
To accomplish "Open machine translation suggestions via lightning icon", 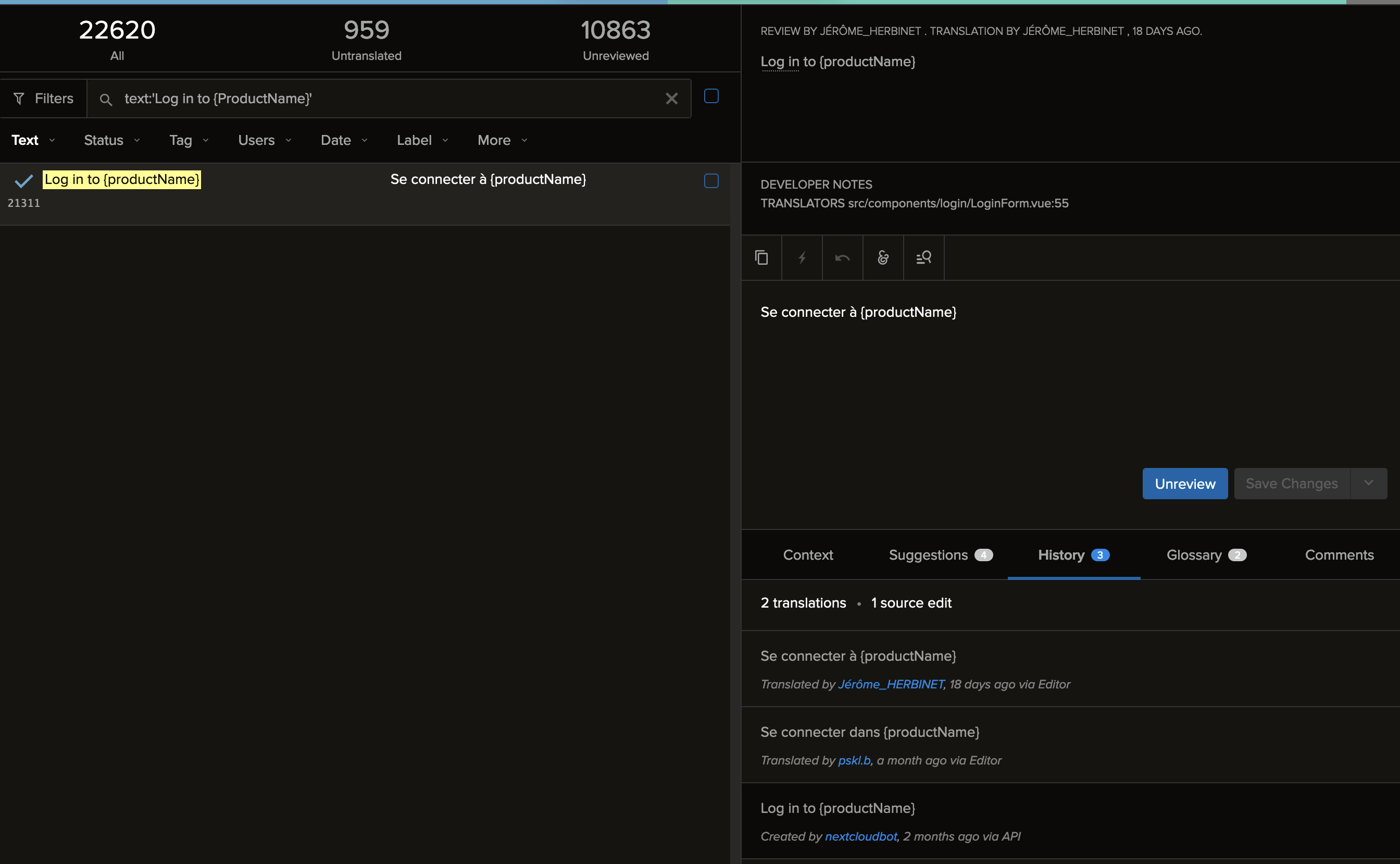I will click(802, 258).
